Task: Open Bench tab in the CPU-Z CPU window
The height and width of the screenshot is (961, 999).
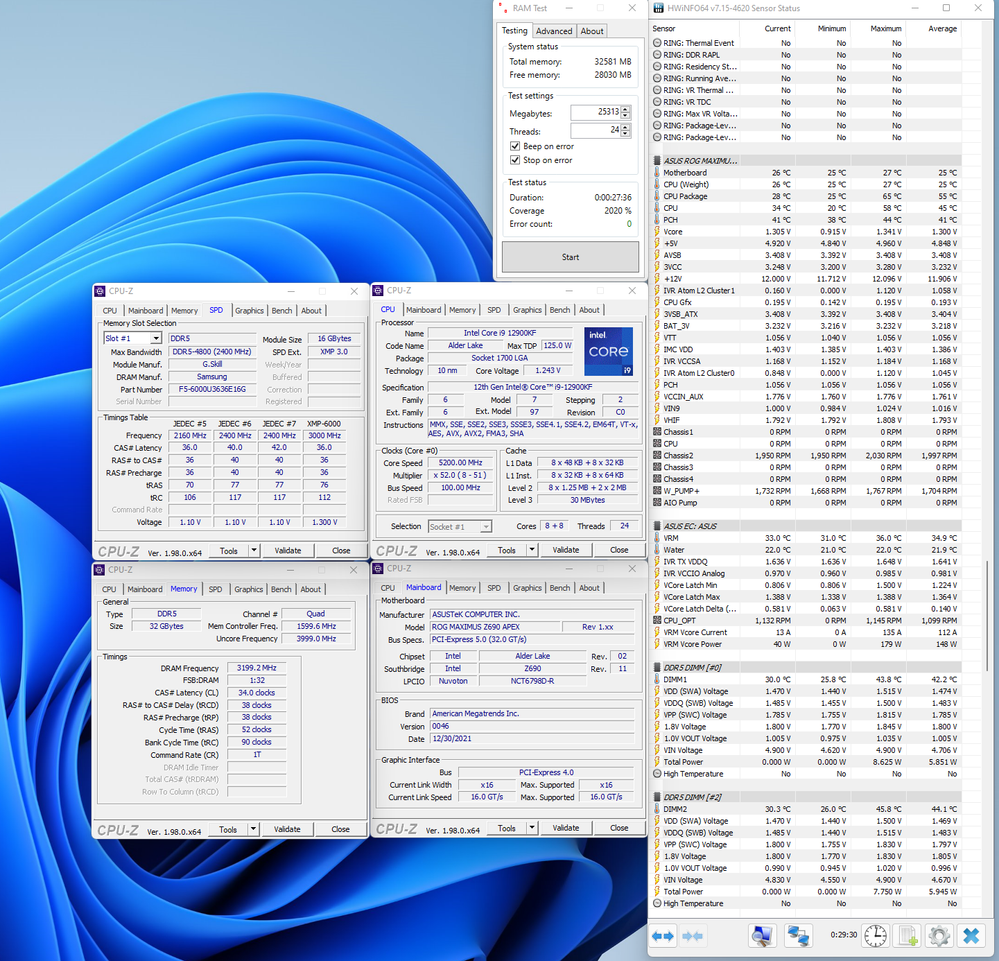Action: pos(559,310)
